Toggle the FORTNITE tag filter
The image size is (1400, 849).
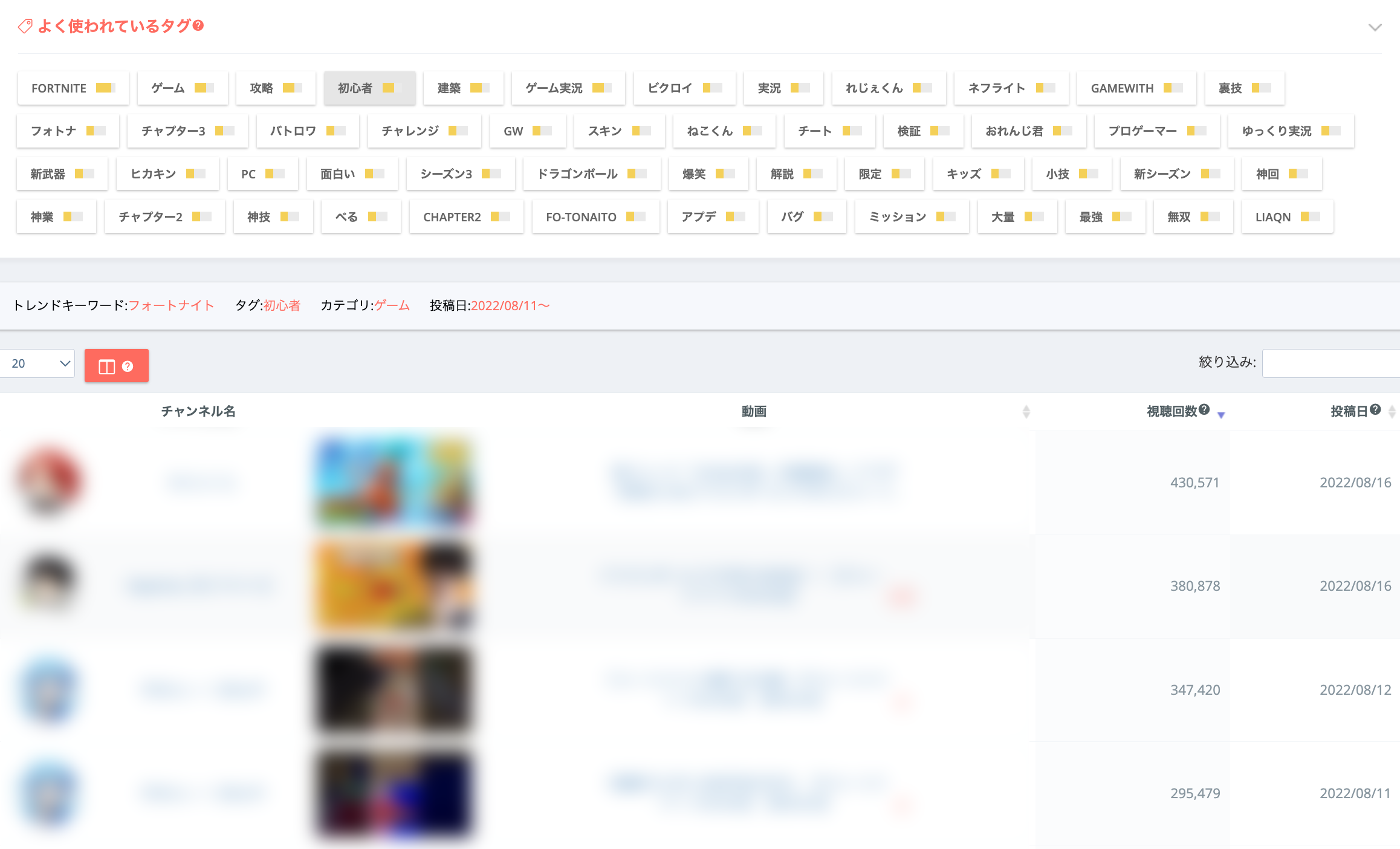[73, 88]
